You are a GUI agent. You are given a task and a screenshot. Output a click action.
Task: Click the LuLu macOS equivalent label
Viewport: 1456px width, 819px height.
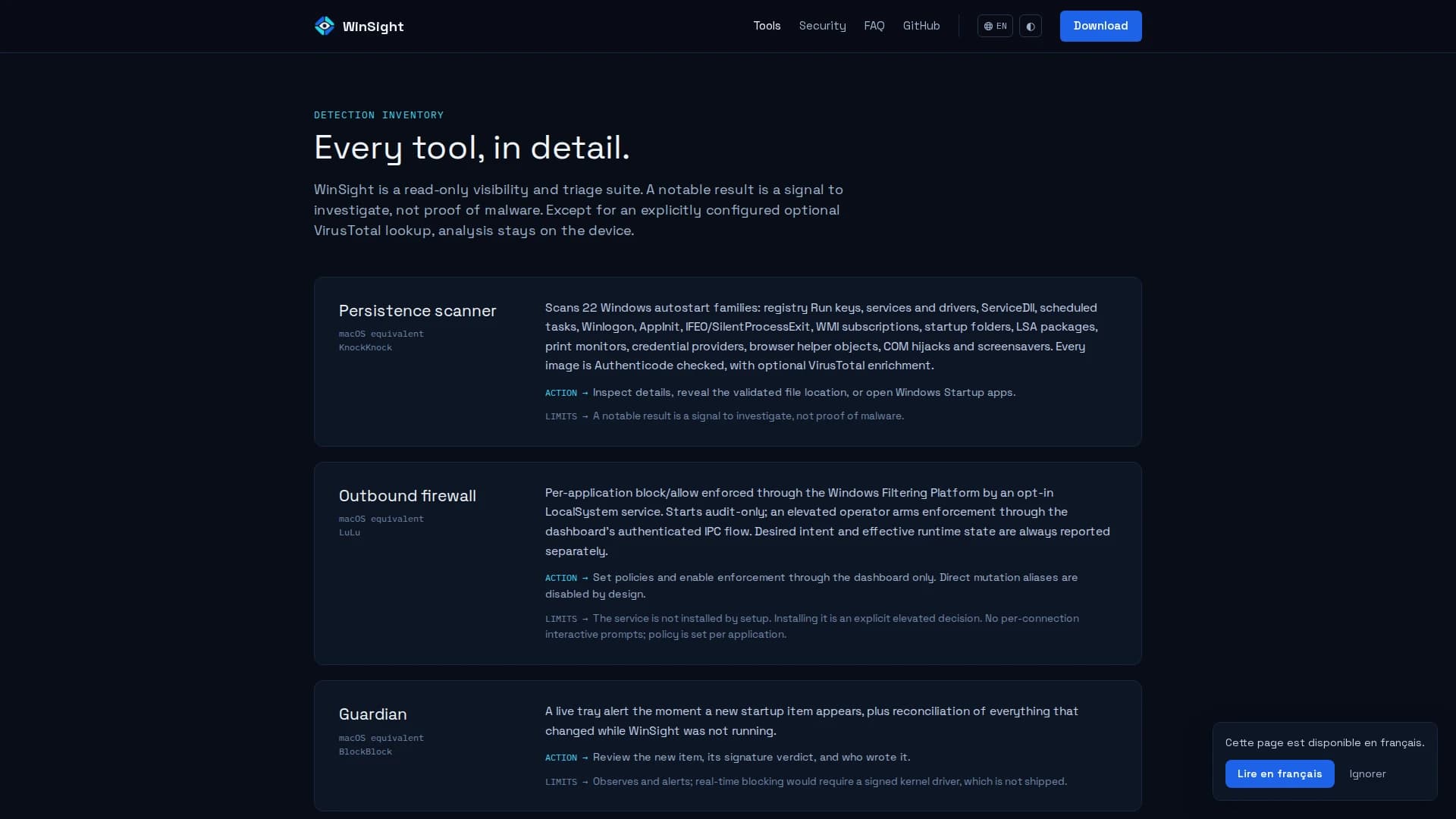350,532
